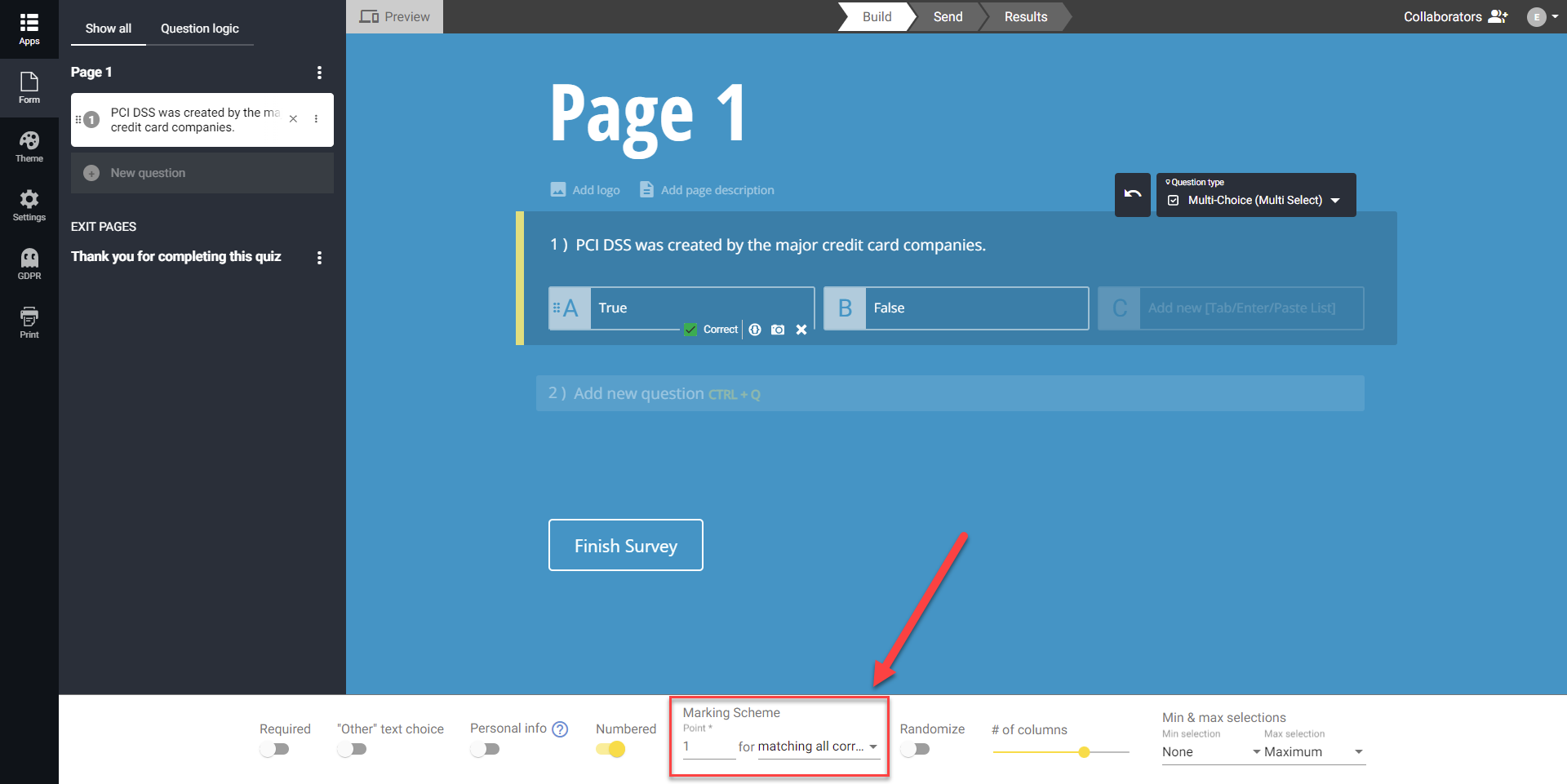Click Add logo link
The height and width of the screenshot is (784, 1567).
tap(596, 190)
